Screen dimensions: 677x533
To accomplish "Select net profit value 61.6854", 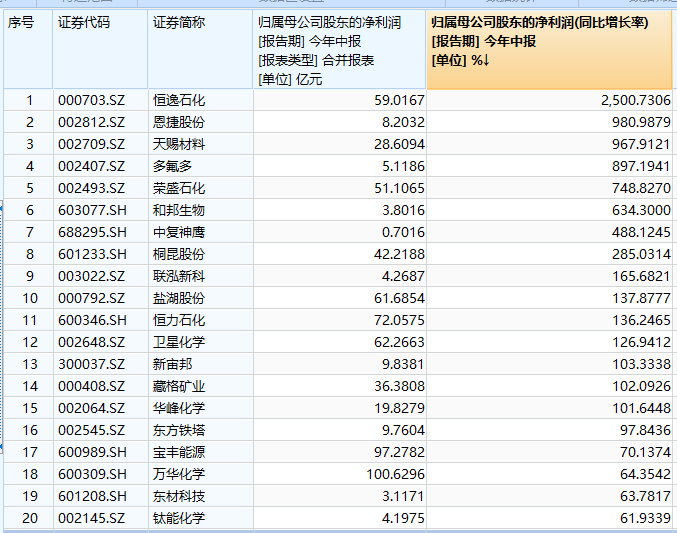I will click(x=339, y=298).
